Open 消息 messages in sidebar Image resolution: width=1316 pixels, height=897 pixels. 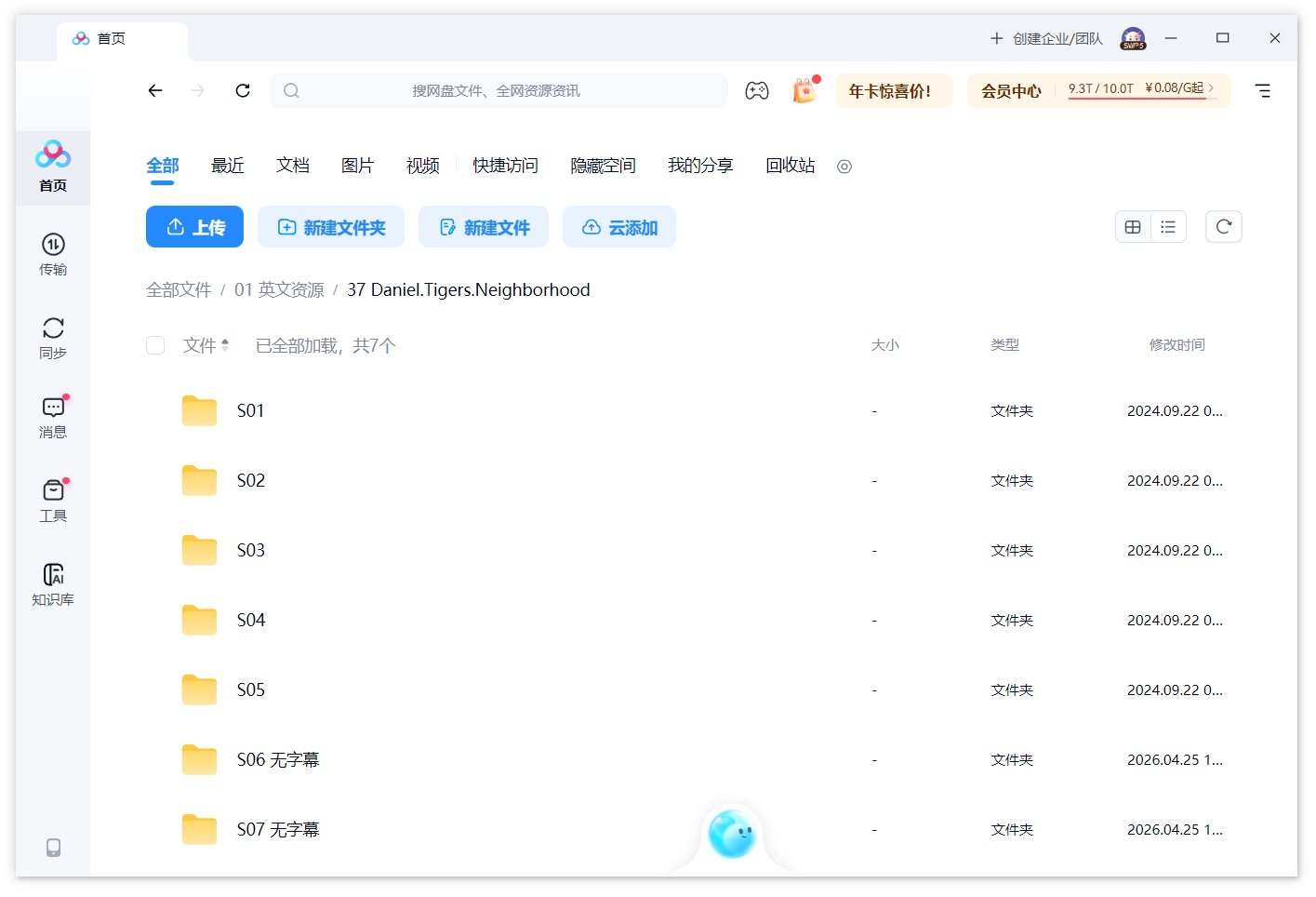(x=53, y=417)
